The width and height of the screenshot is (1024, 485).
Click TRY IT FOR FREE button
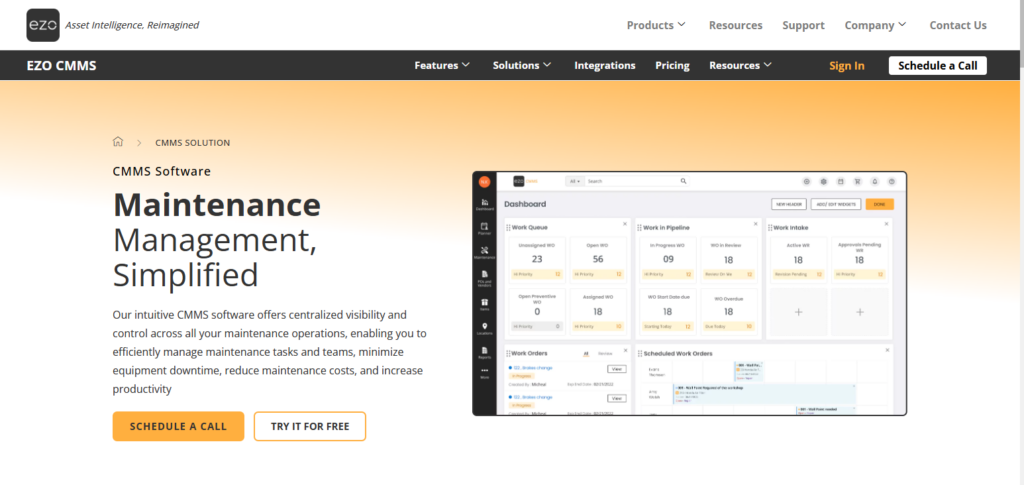(310, 426)
